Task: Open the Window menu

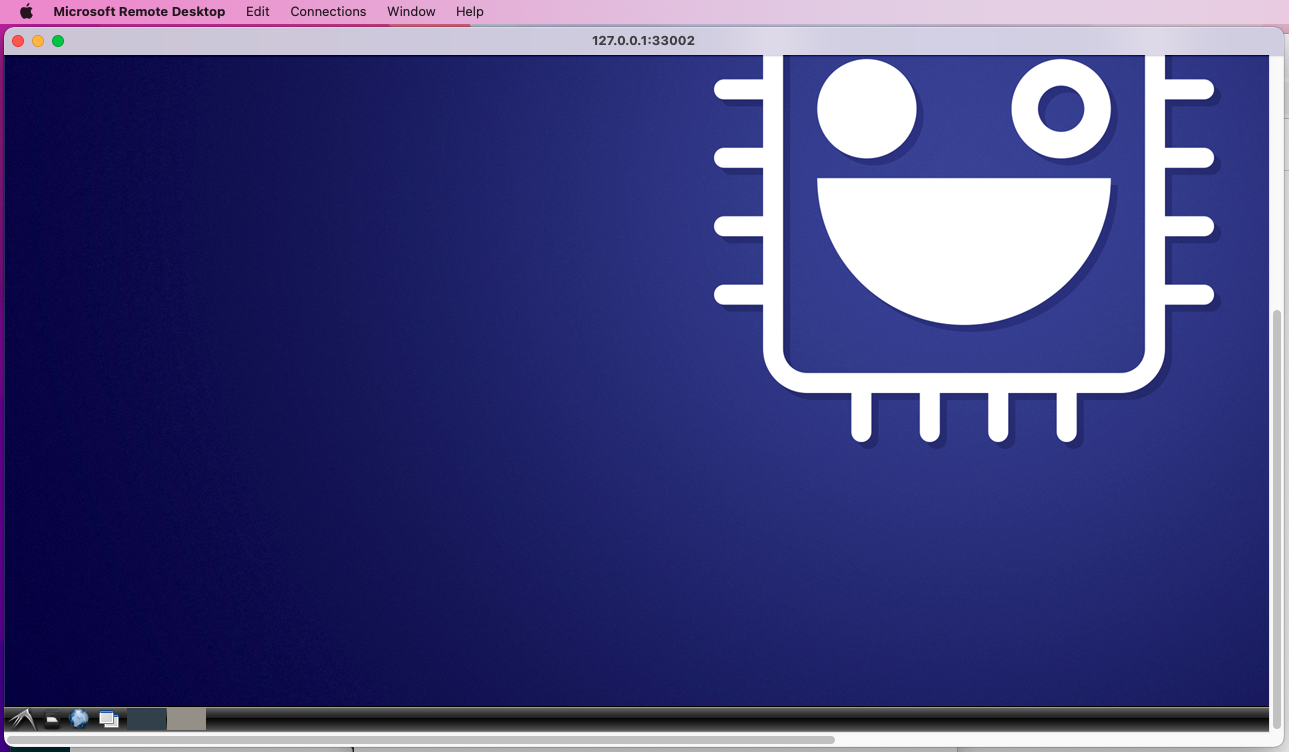Action: 411,12
